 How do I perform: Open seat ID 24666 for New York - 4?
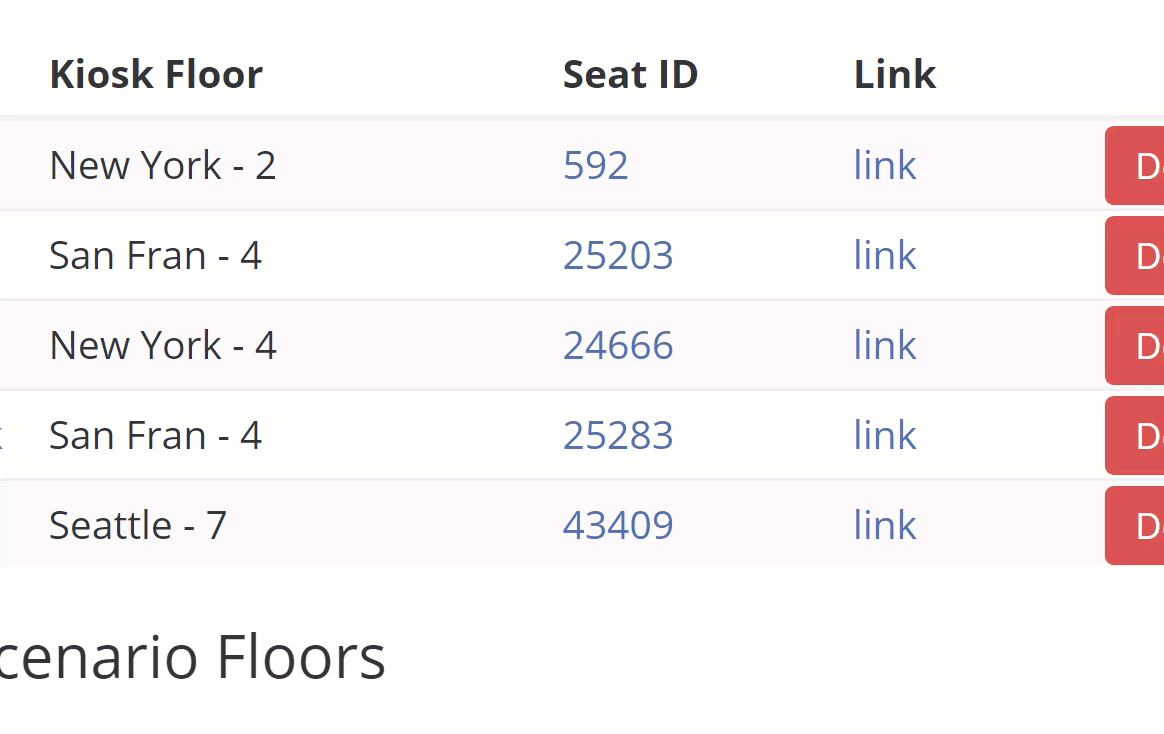[x=618, y=345]
